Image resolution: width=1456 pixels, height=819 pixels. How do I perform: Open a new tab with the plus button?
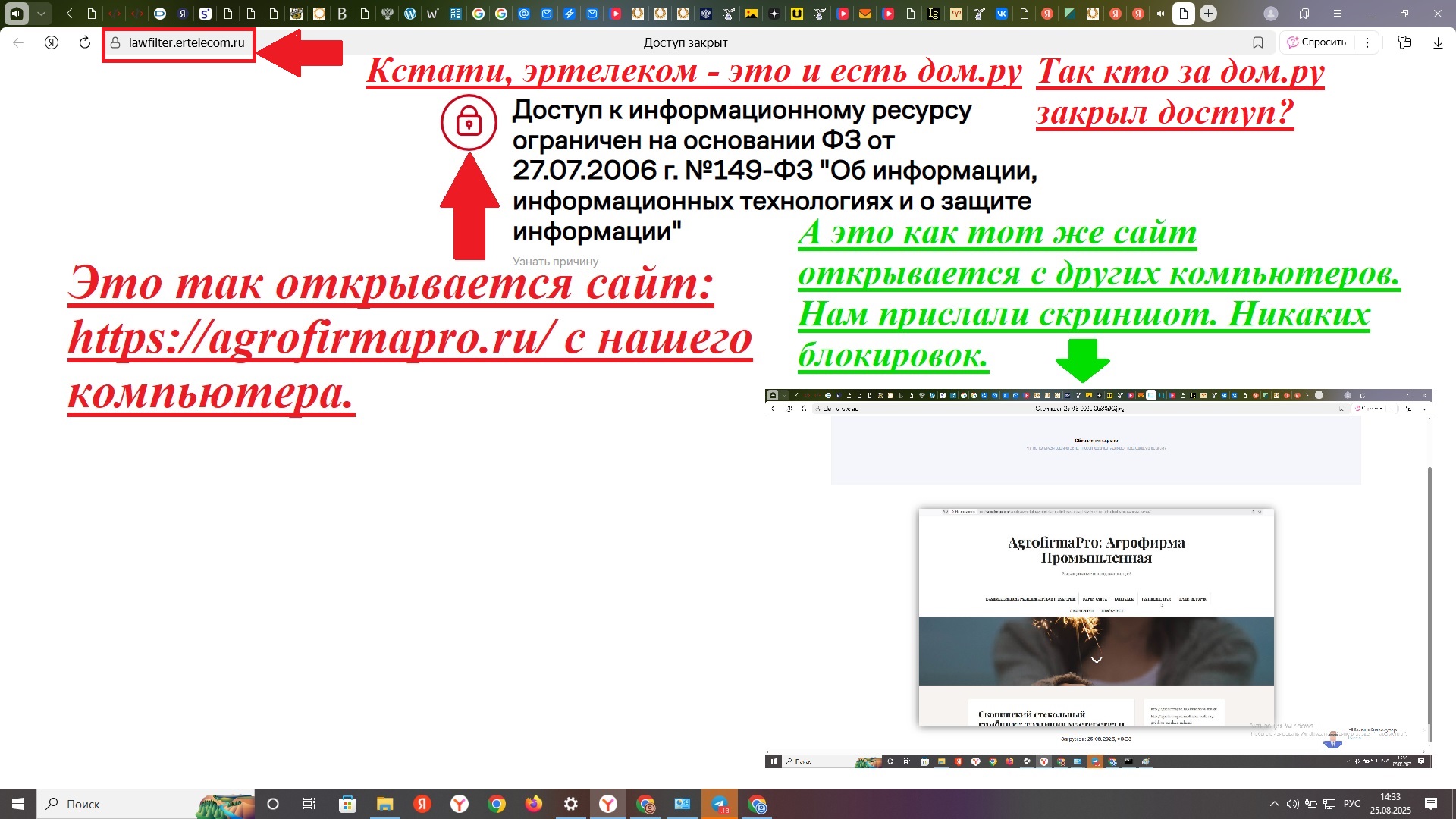tap(1209, 14)
